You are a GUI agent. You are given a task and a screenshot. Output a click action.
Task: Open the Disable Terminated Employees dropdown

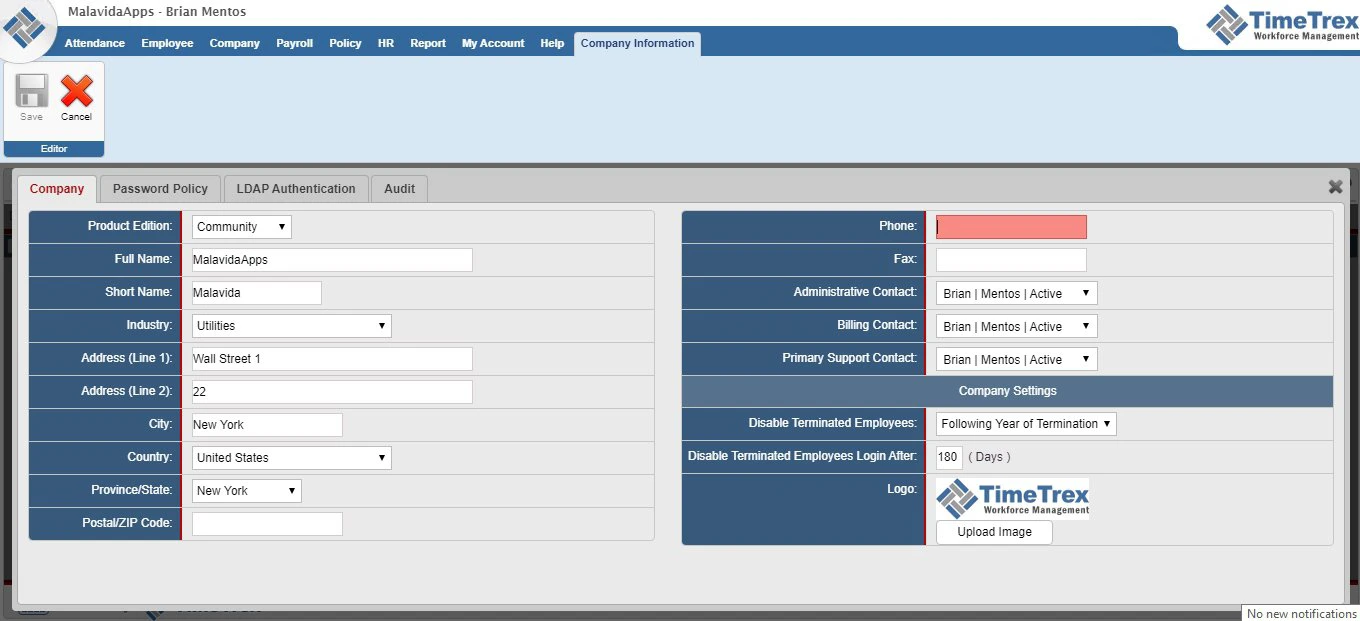pos(1026,424)
